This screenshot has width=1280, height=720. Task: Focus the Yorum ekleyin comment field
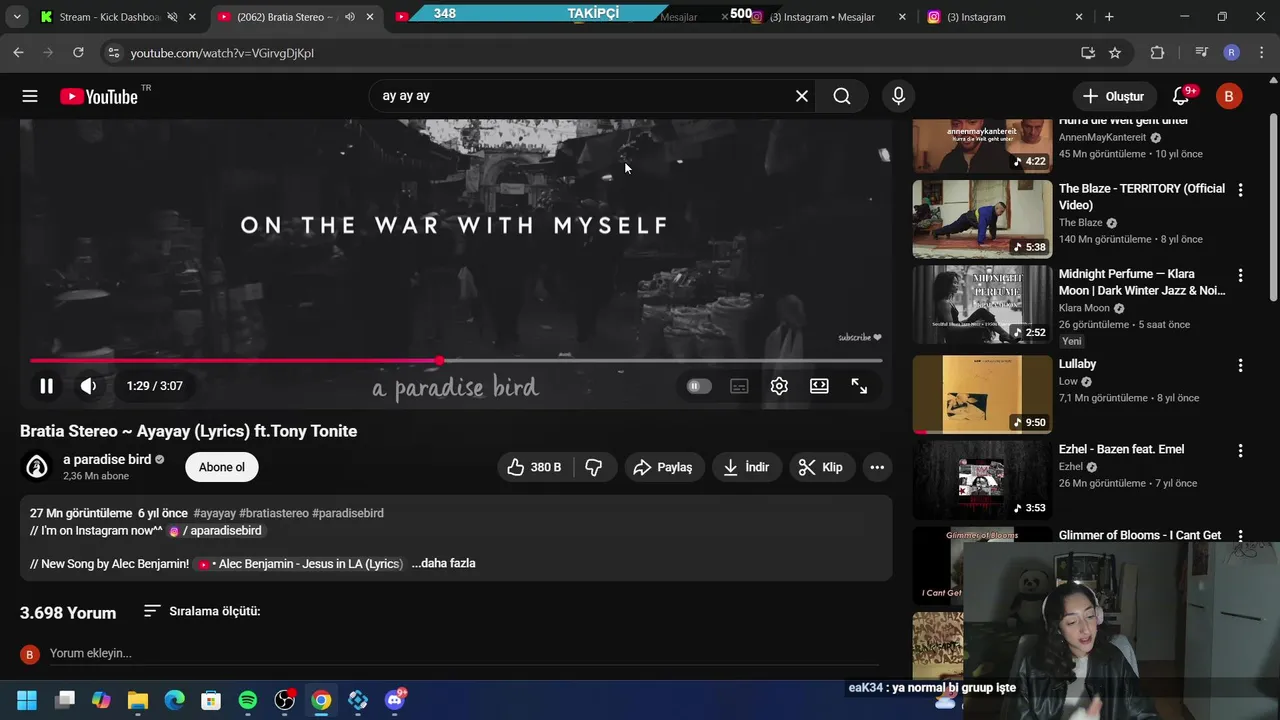pos(464,653)
